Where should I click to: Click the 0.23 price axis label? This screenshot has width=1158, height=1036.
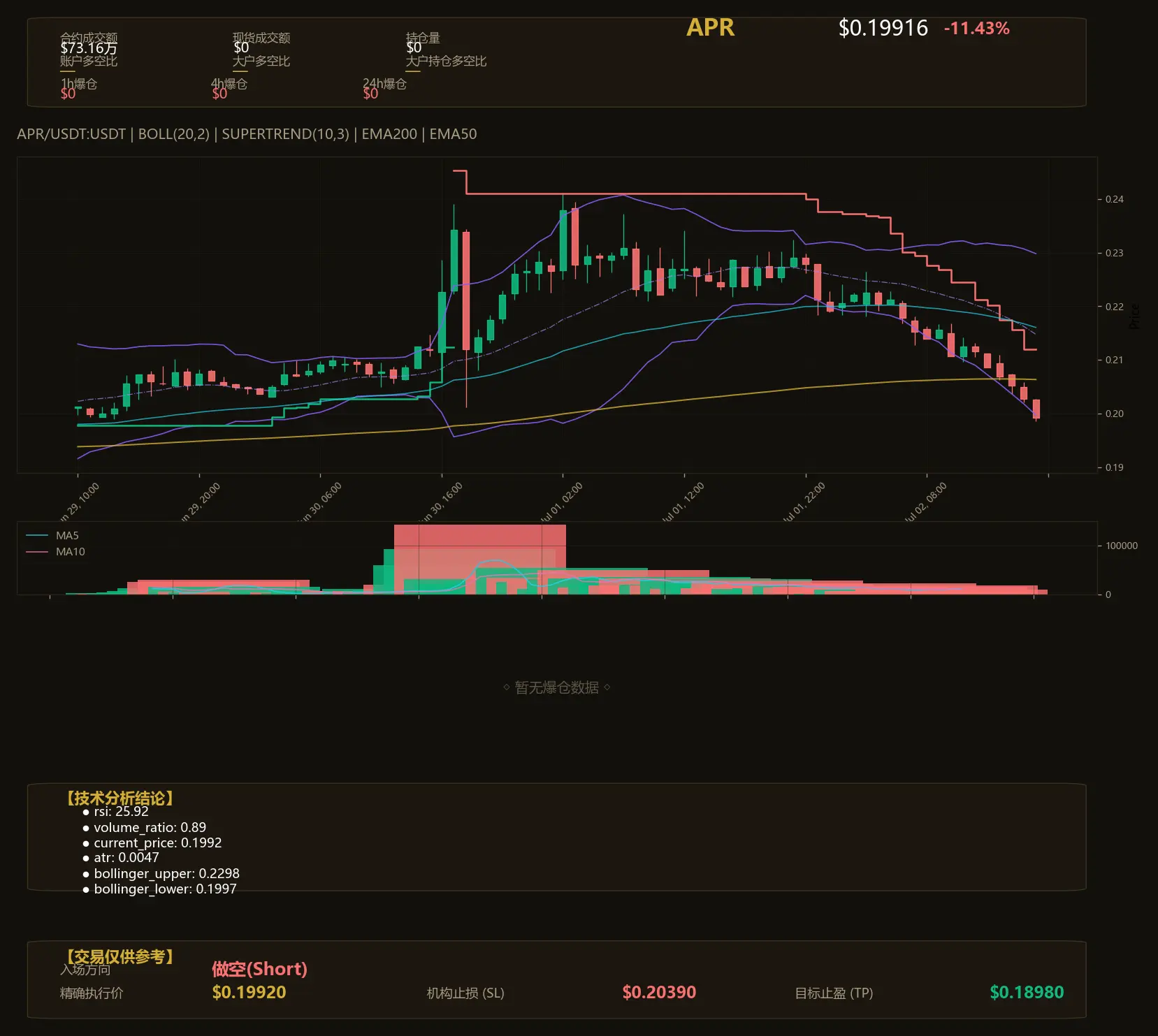pos(1115,253)
